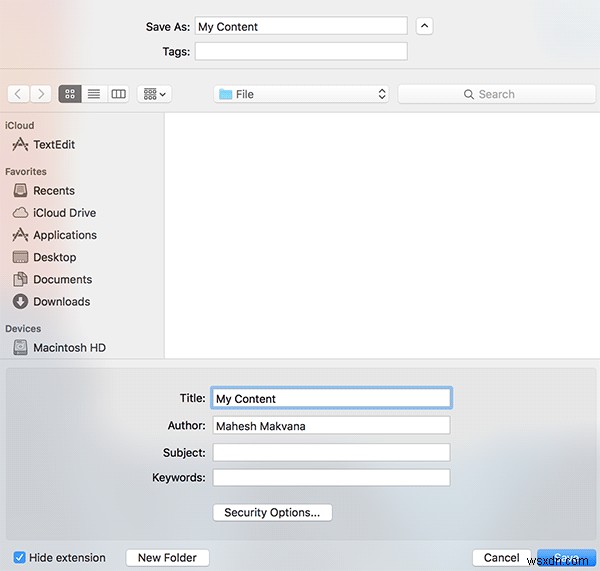Click the Tags field
This screenshot has height=571, width=600.
[x=301, y=51]
